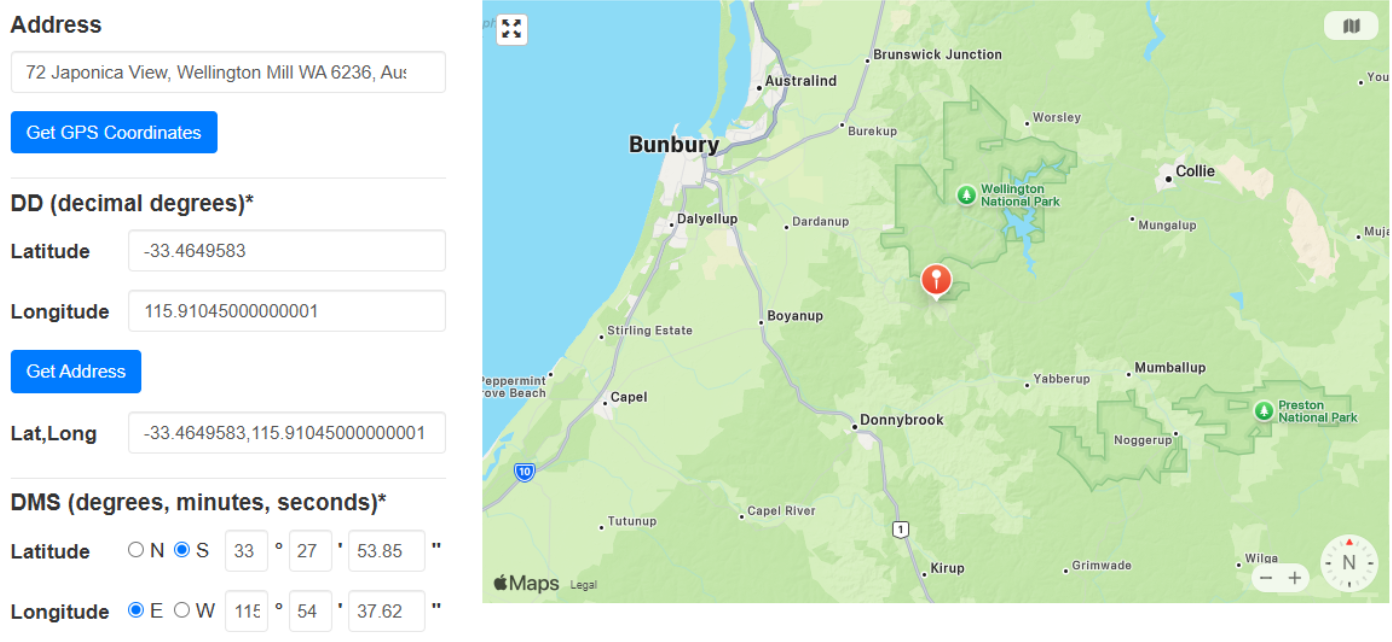Select E for longitude hemisphere
The width and height of the screenshot is (1392, 642).
[136, 609]
